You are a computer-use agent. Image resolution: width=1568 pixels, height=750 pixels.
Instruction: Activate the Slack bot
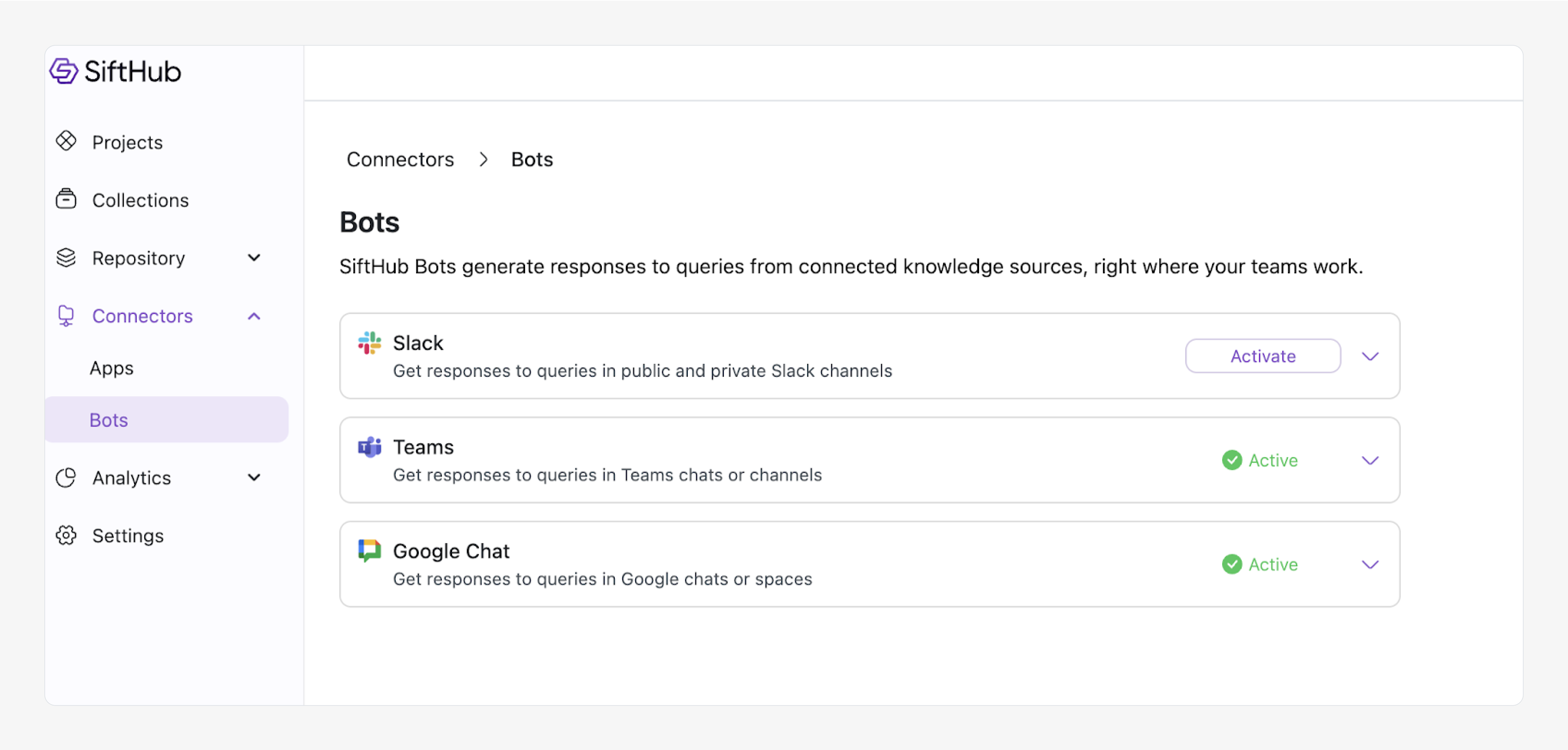click(x=1262, y=356)
